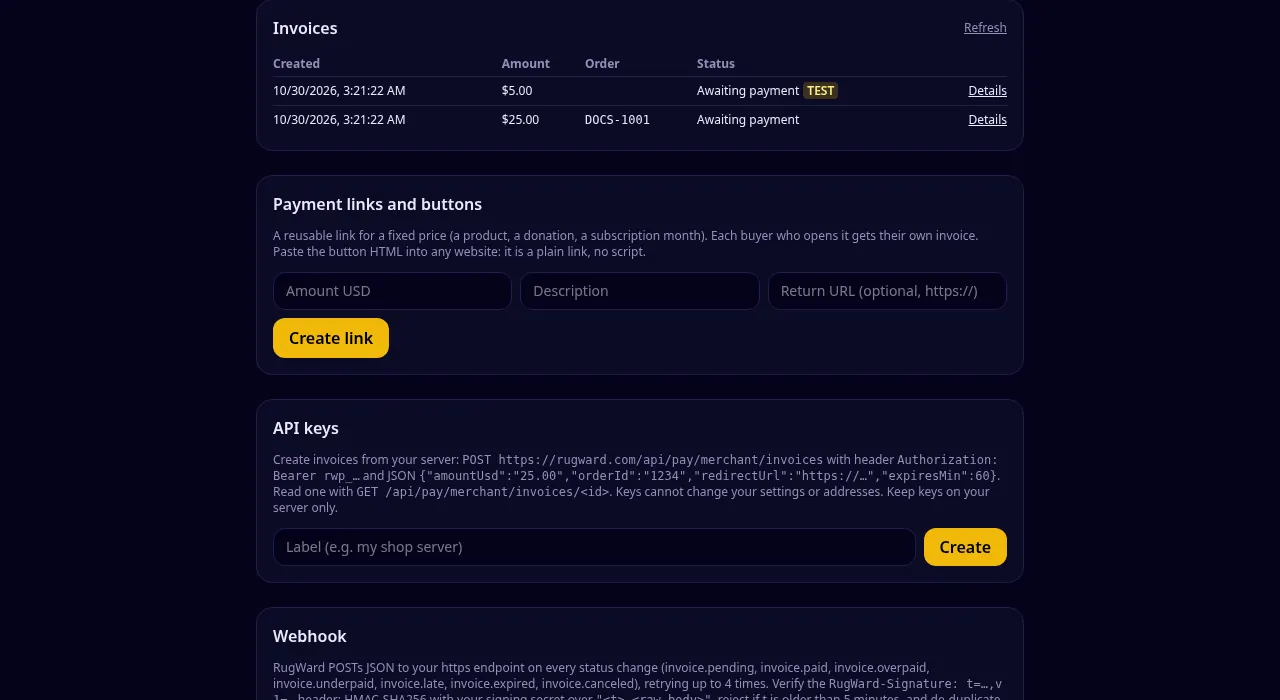Click the Invoices section heading
Screen dimensions: 1280x700
(x=305, y=28)
